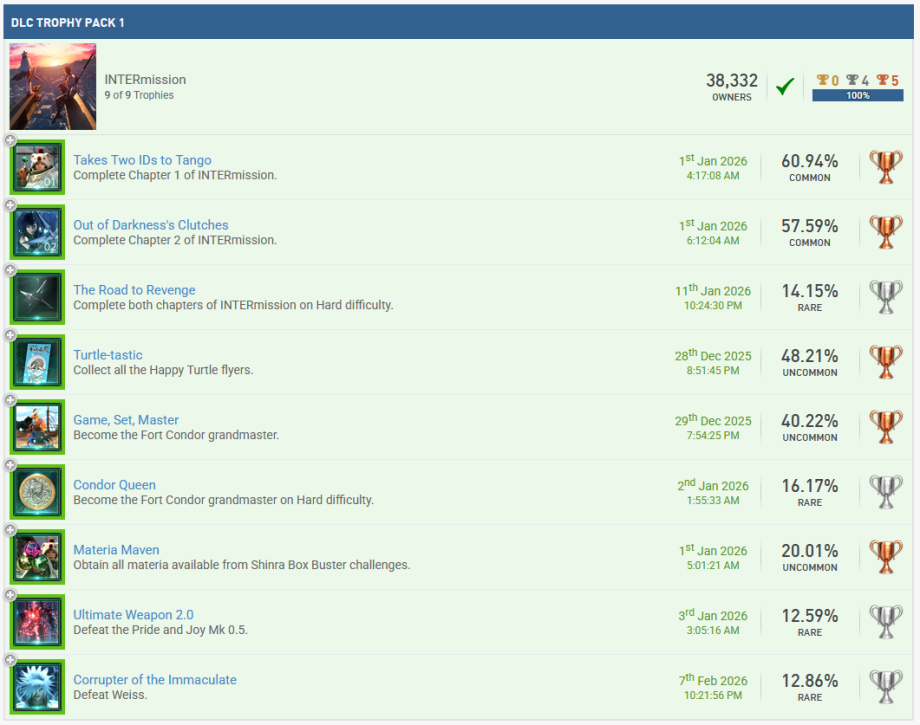920x725 pixels.
Task: Open the Turtle-tastic trophy link
Action: tap(108, 355)
